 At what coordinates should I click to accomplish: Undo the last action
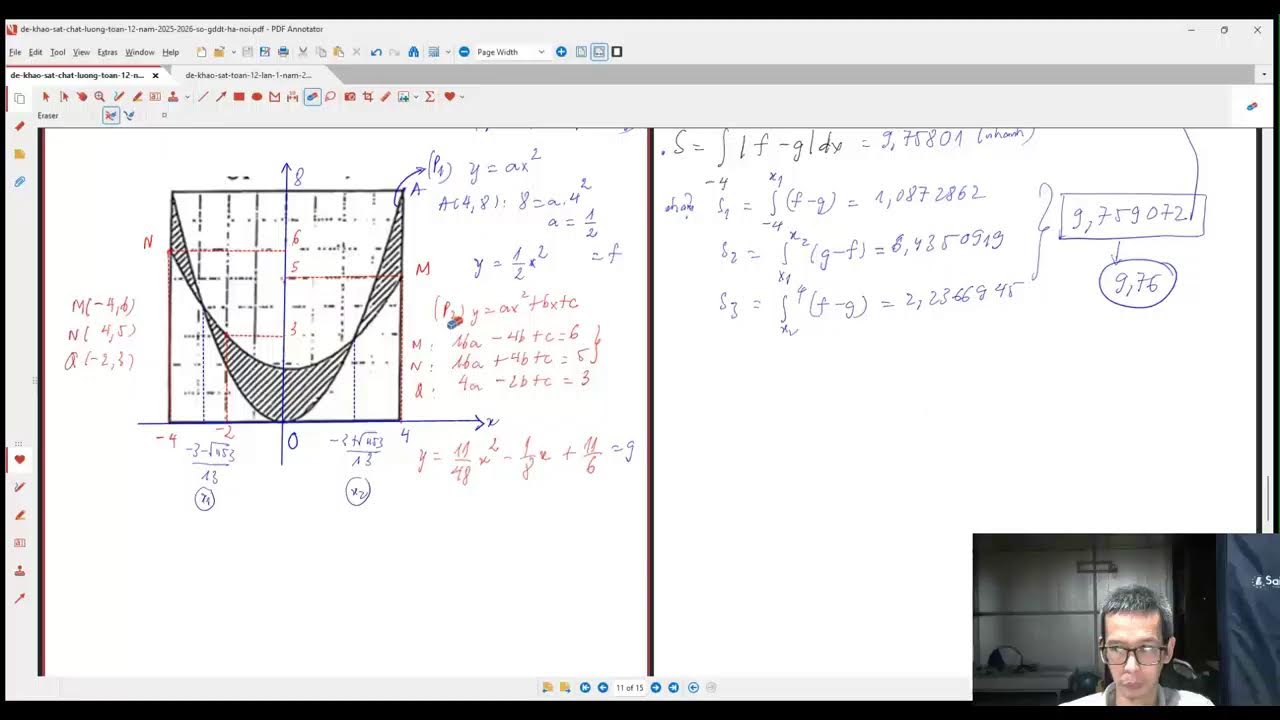click(376, 52)
